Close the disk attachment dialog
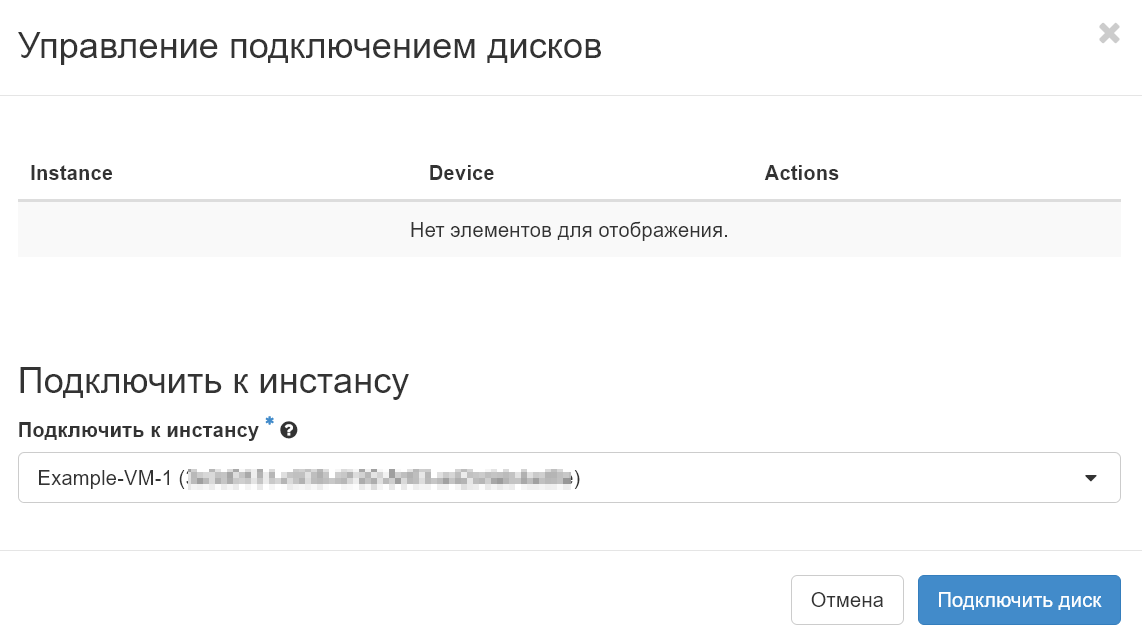This screenshot has height=643, width=1142. point(1109,34)
